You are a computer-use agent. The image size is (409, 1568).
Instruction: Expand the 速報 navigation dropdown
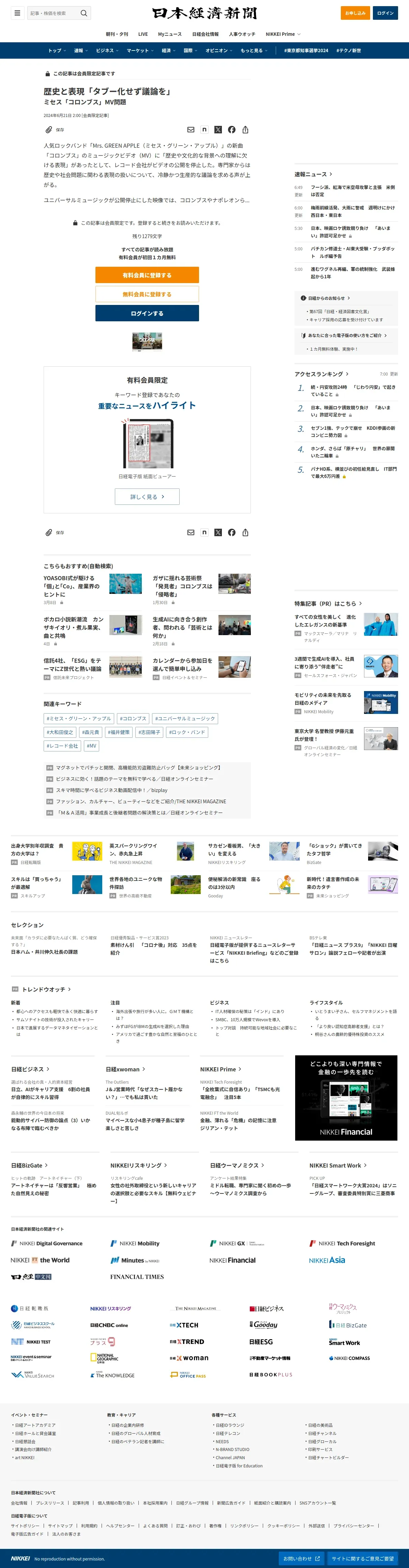(81, 50)
